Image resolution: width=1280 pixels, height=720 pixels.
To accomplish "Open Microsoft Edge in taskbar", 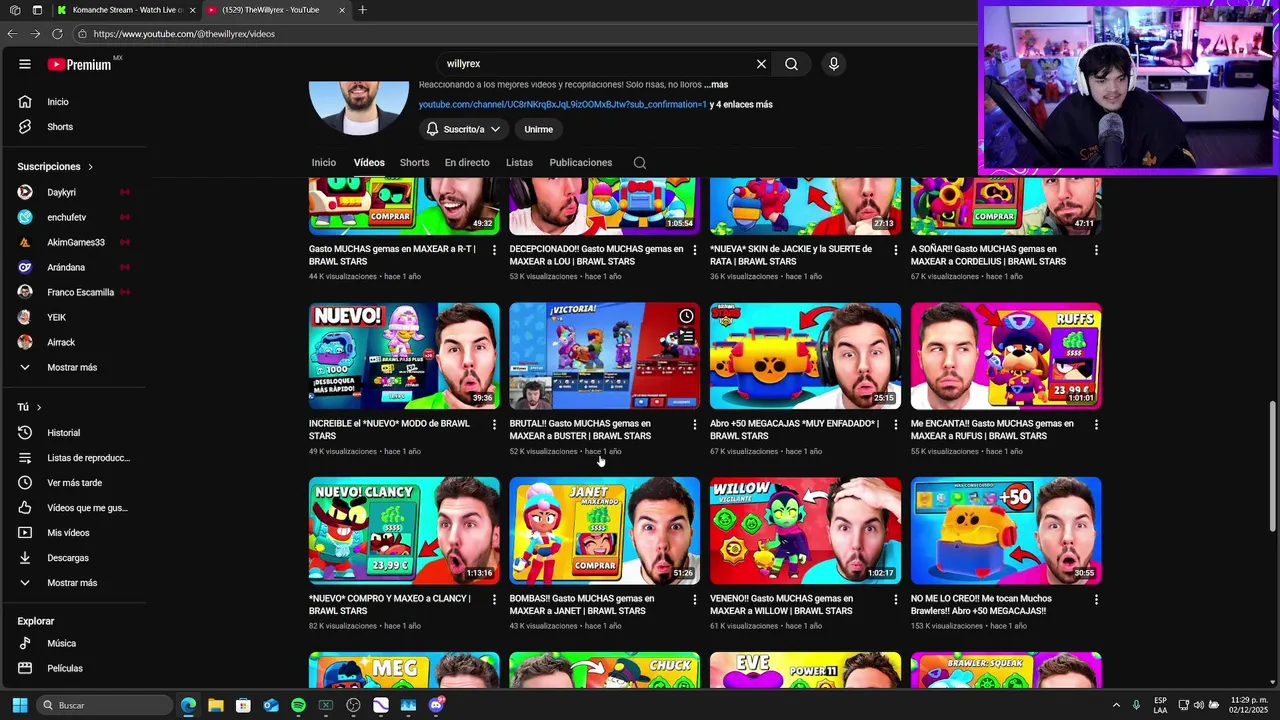I will point(188,705).
